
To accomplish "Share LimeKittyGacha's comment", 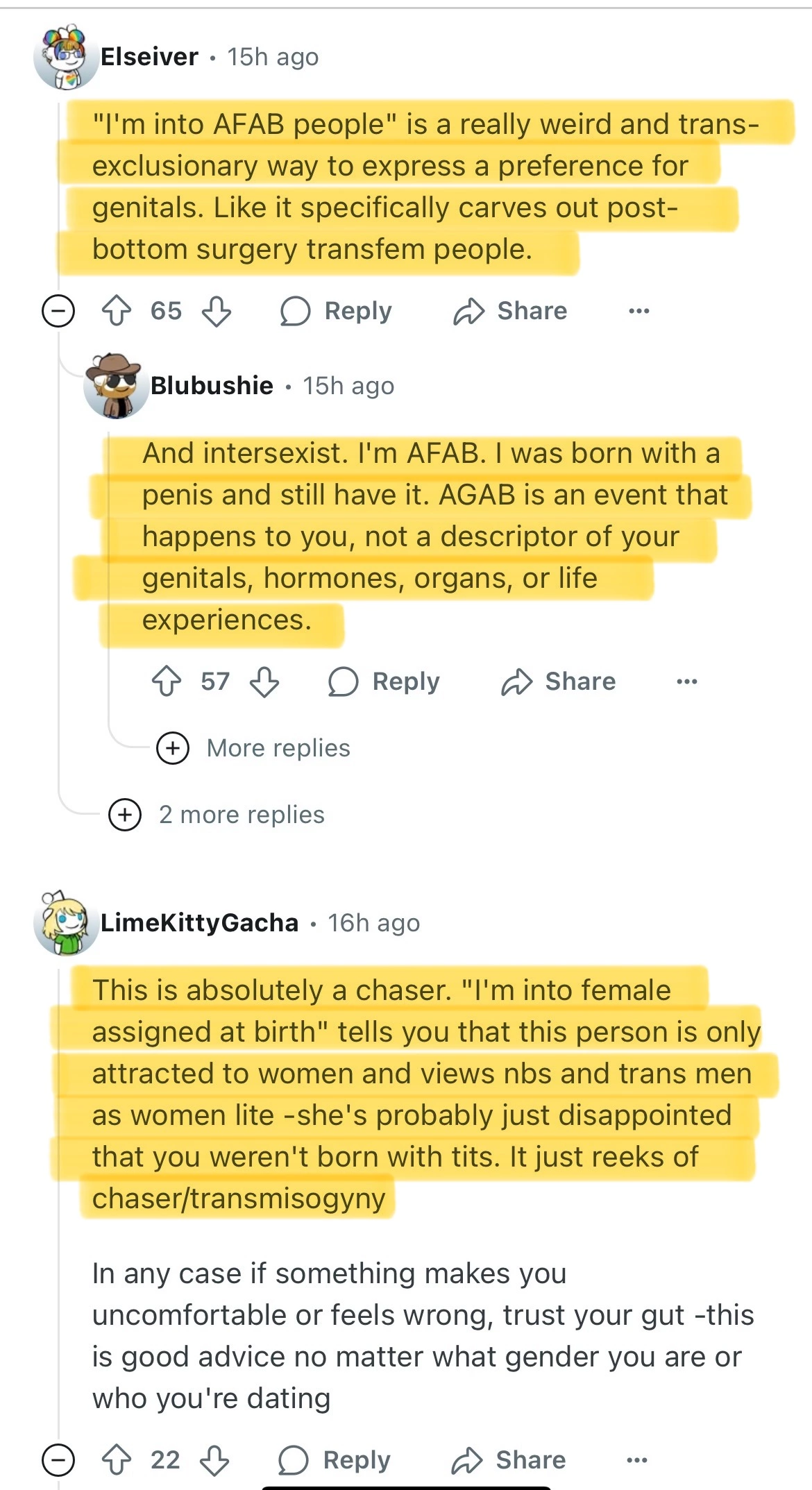I will (x=509, y=1459).
